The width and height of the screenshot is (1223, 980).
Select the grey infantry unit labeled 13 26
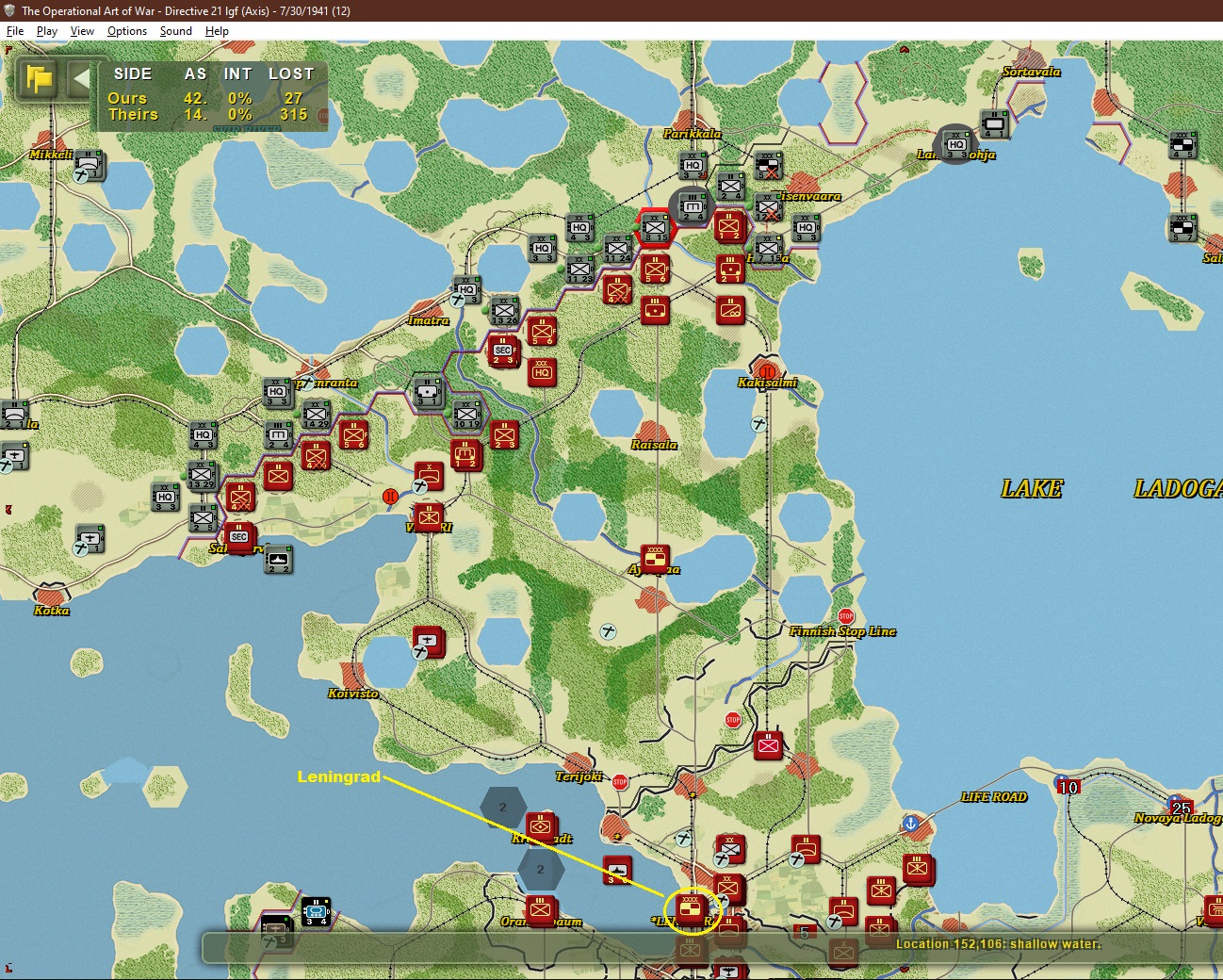point(504,309)
